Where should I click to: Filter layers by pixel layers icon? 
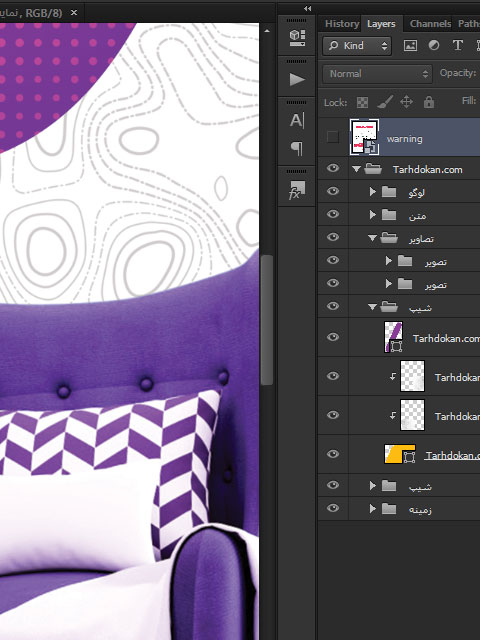pos(410,46)
